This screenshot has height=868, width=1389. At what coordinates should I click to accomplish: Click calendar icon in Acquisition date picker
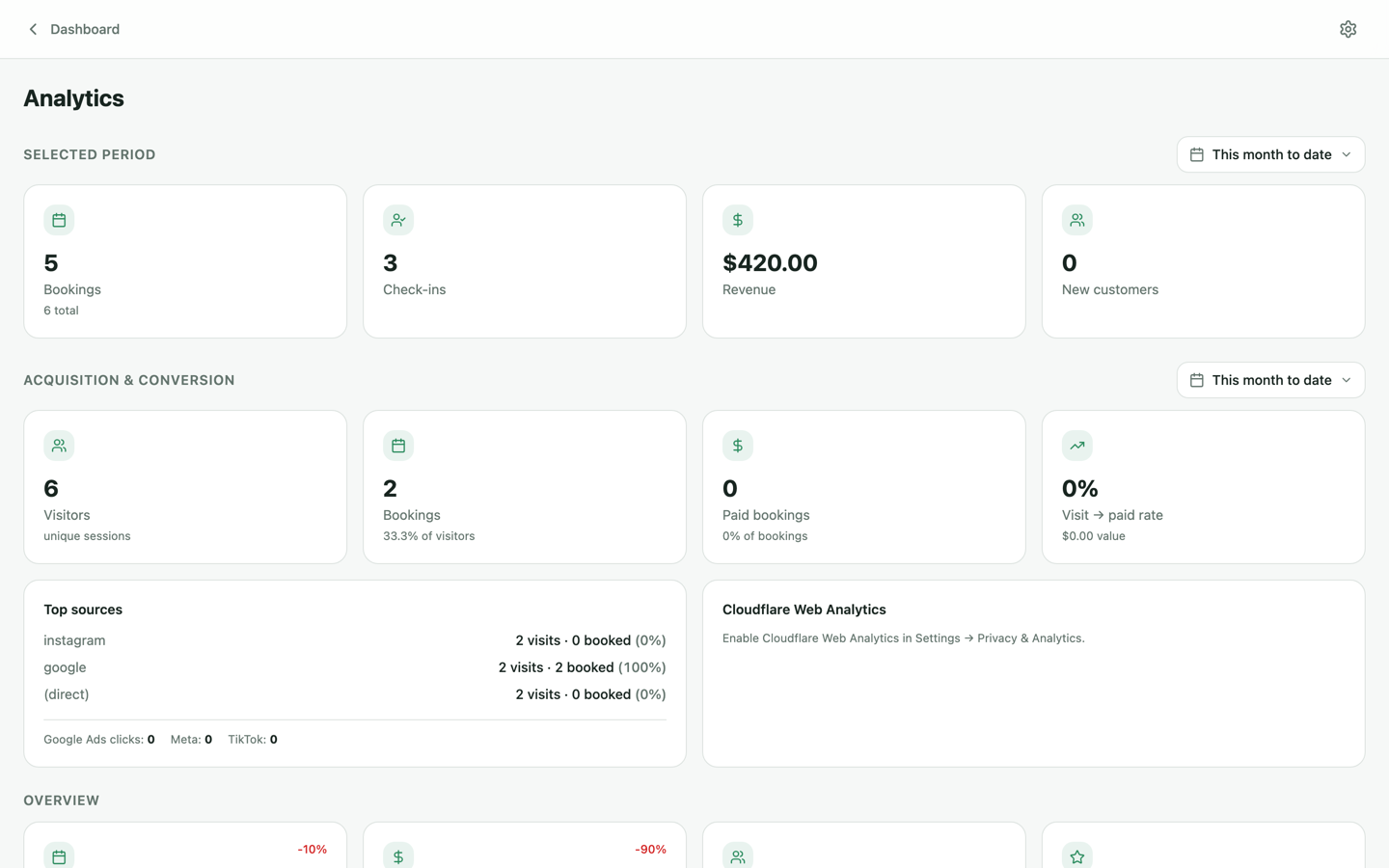point(1197,380)
